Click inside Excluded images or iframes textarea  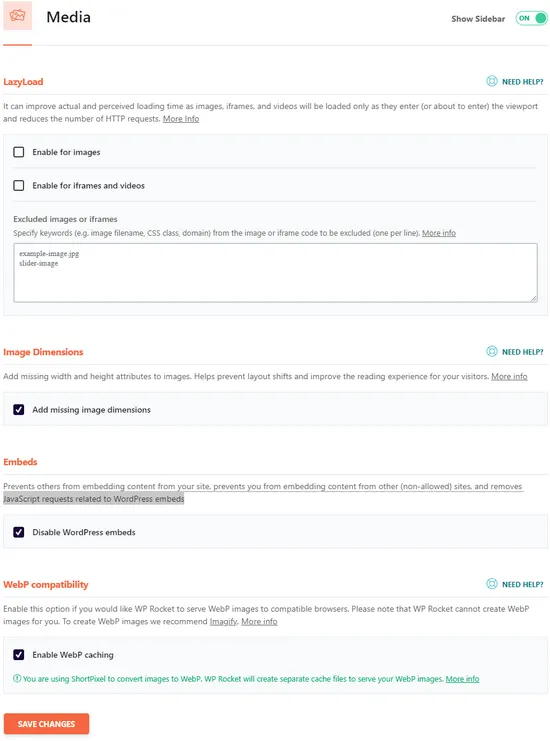[275, 273]
